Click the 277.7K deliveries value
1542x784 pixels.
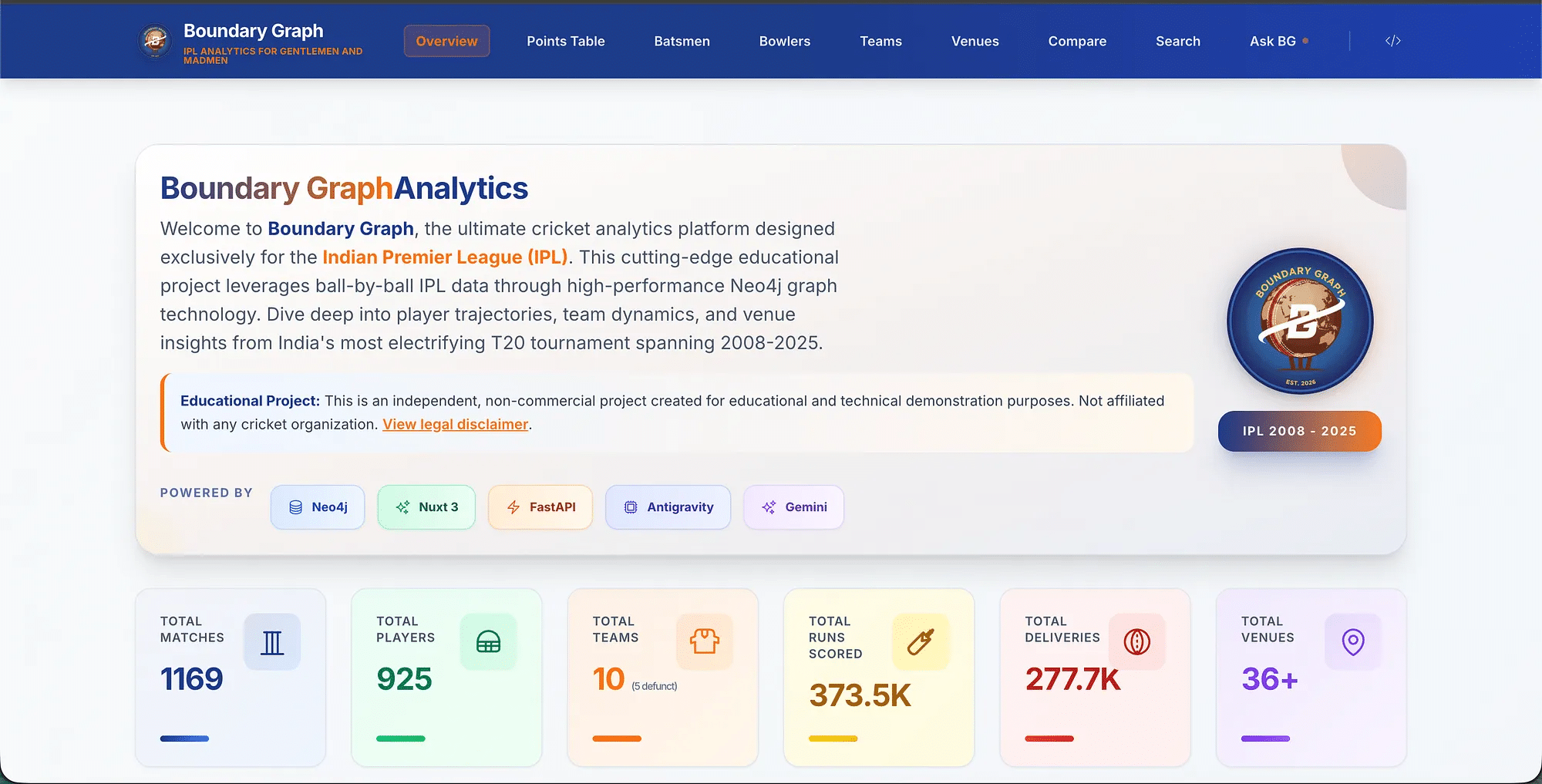1072,679
